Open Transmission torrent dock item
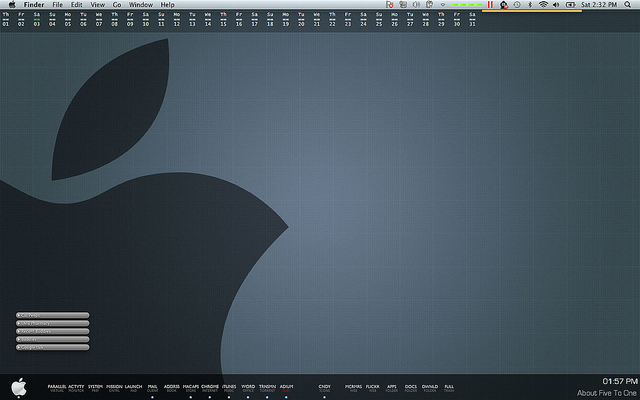Image resolution: width=640 pixels, height=400 pixels. pos(267,388)
